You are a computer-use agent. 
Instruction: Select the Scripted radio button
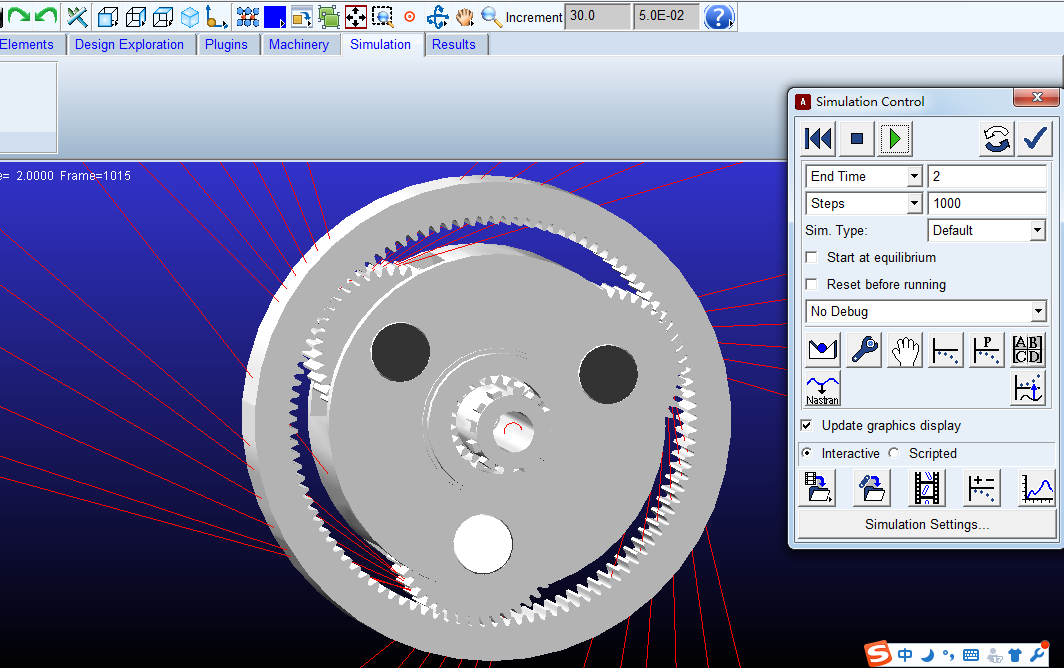(894, 454)
